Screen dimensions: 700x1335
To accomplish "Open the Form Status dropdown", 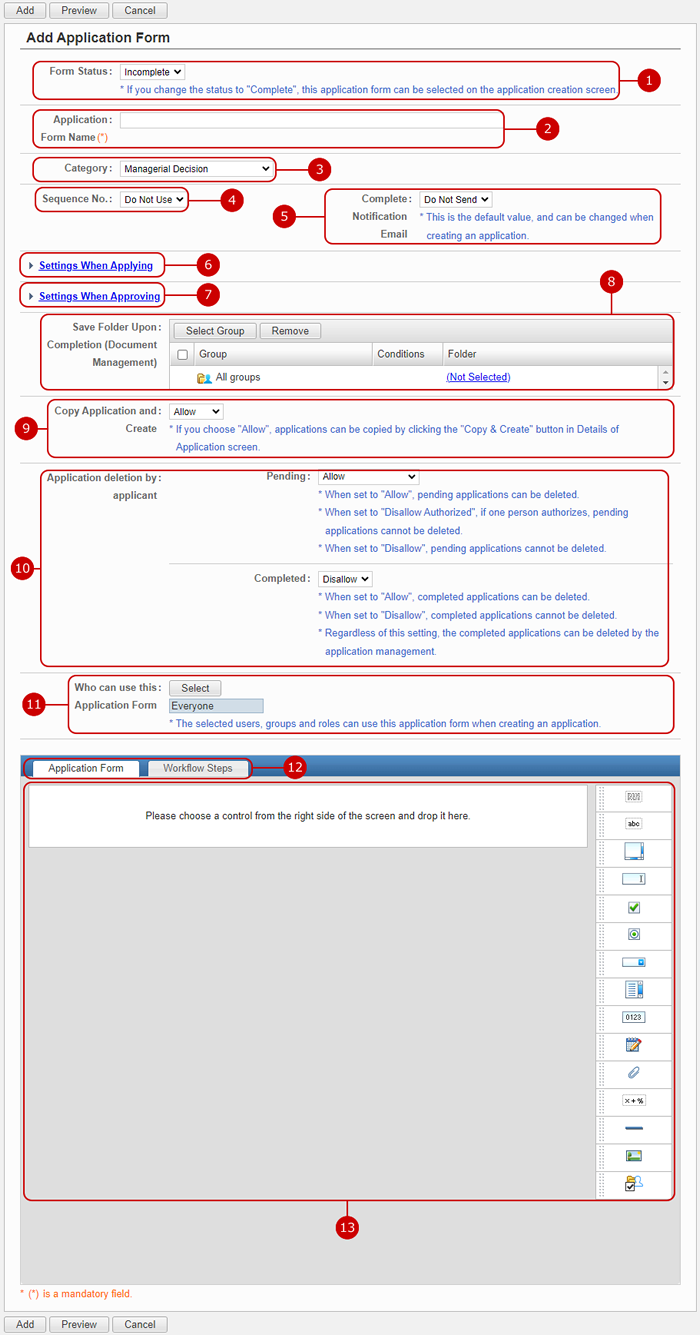I will [x=152, y=72].
